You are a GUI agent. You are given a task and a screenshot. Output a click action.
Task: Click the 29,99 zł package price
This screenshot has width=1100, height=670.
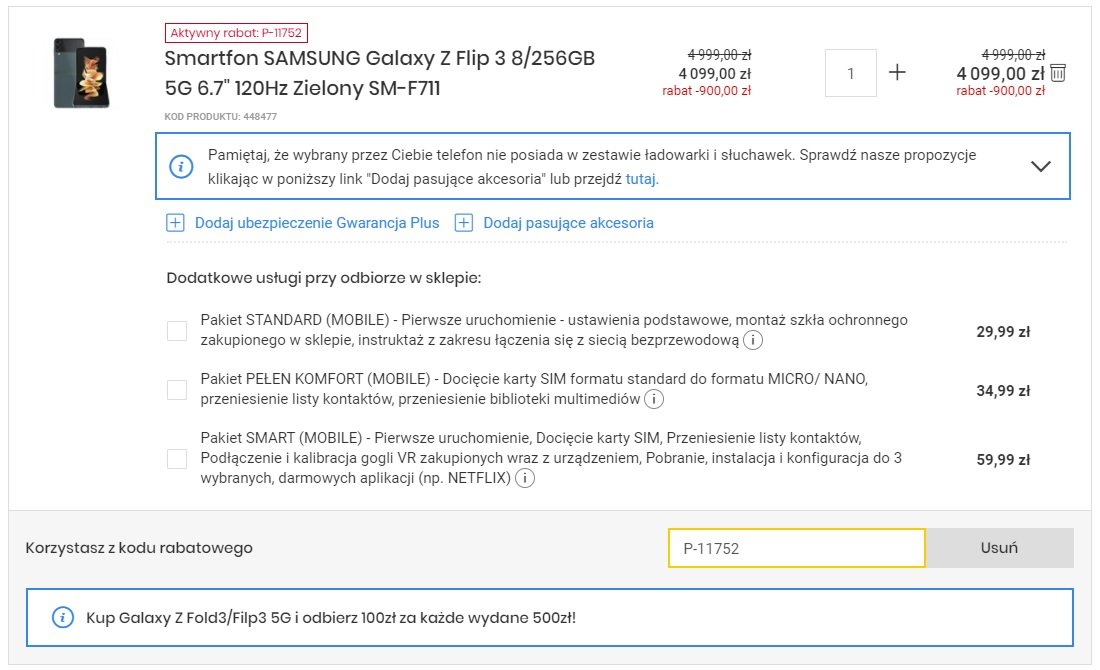[1003, 331]
